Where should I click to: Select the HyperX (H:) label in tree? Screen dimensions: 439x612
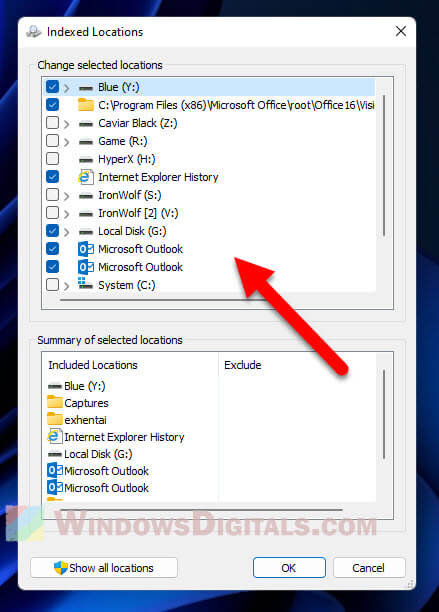(x=127, y=159)
